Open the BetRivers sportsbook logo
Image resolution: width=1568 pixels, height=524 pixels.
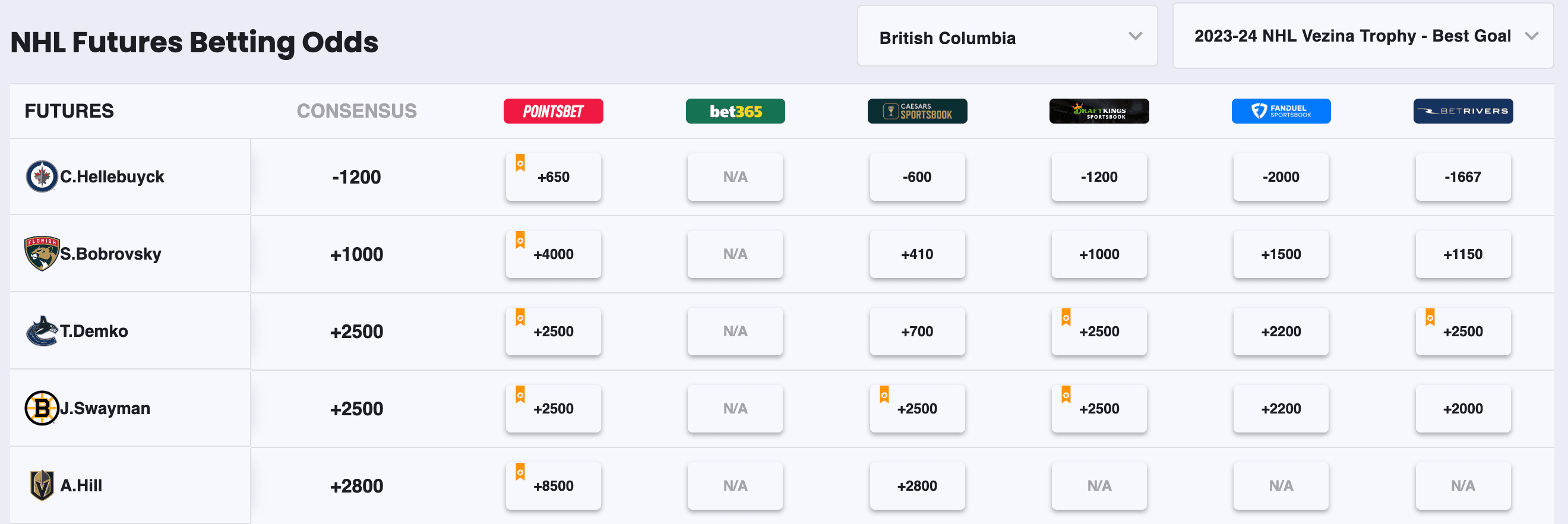click(1463, 111)
